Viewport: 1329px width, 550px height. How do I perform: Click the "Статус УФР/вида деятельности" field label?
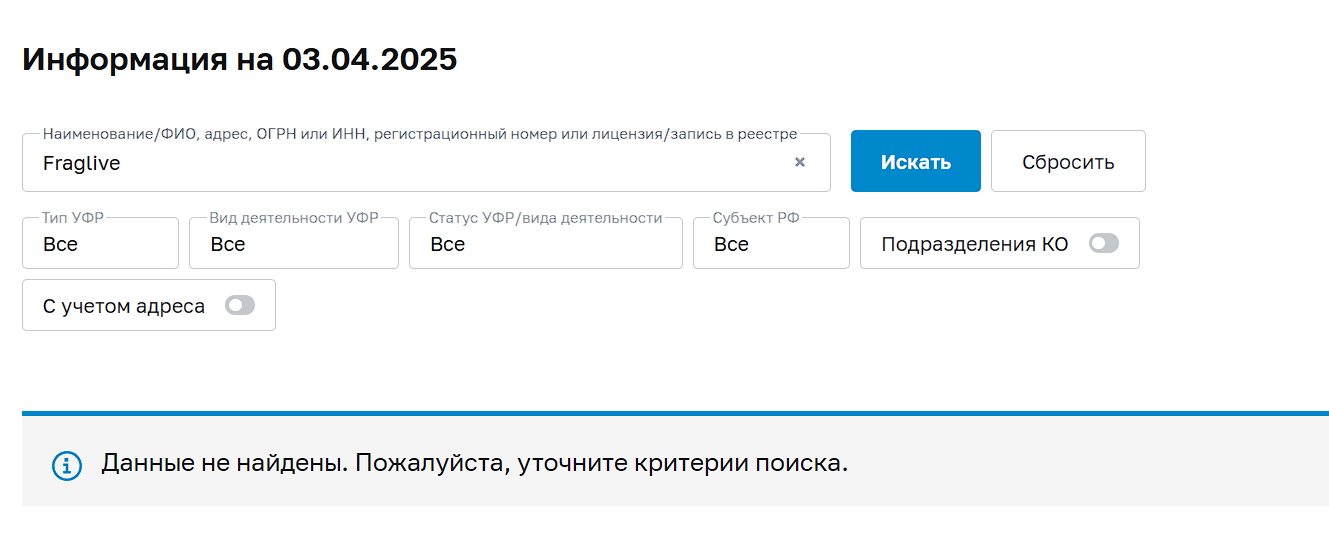pos(545,218)
